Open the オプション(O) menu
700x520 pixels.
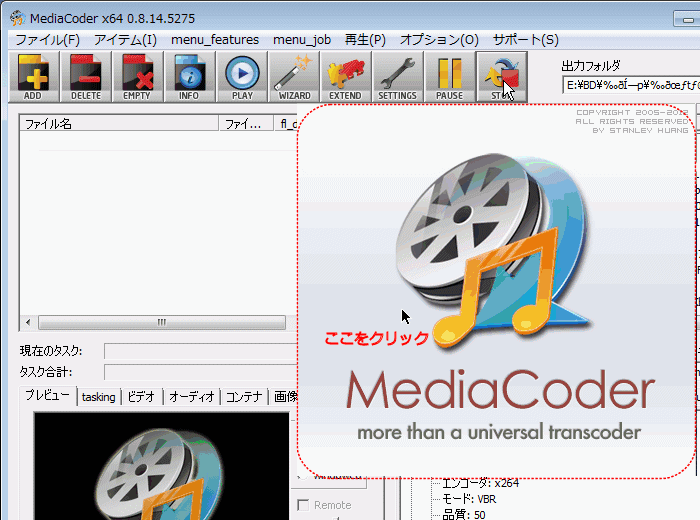439,40
